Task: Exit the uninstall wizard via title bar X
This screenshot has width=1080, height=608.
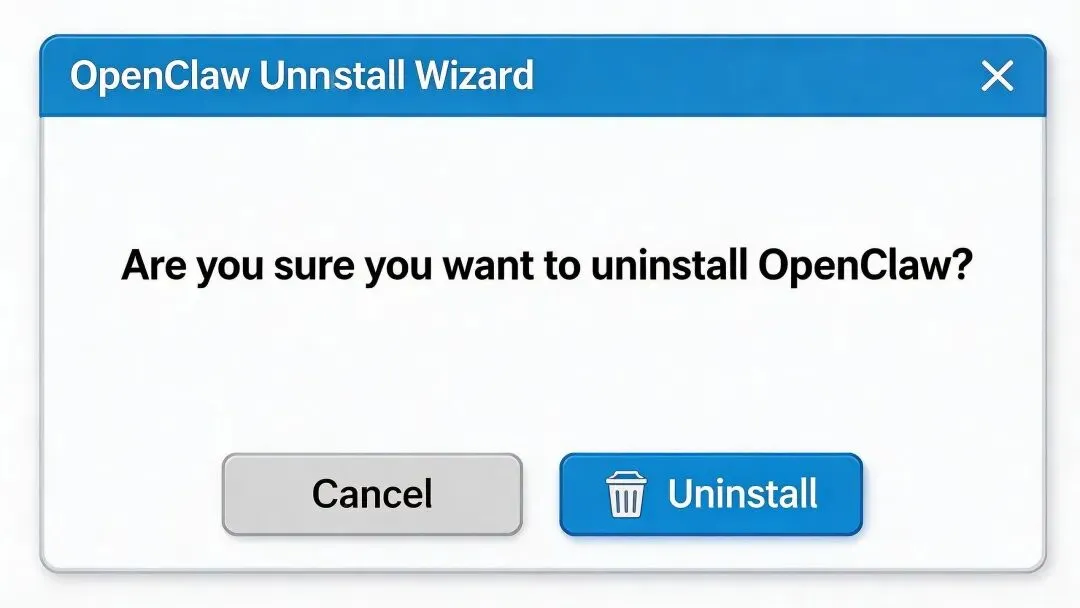Action: tap(997, 76)
